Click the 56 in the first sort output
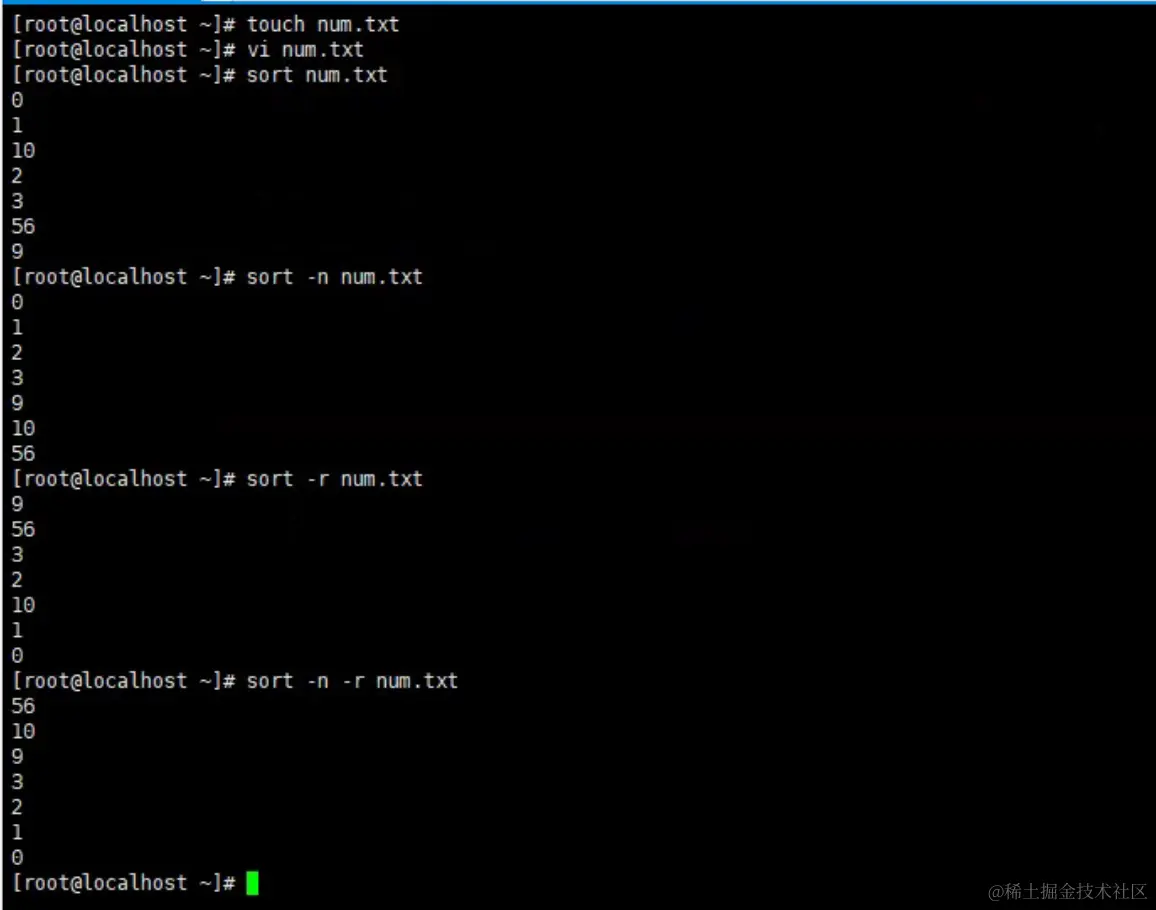This screenshot has width=1156, height=910. point(24,226)
